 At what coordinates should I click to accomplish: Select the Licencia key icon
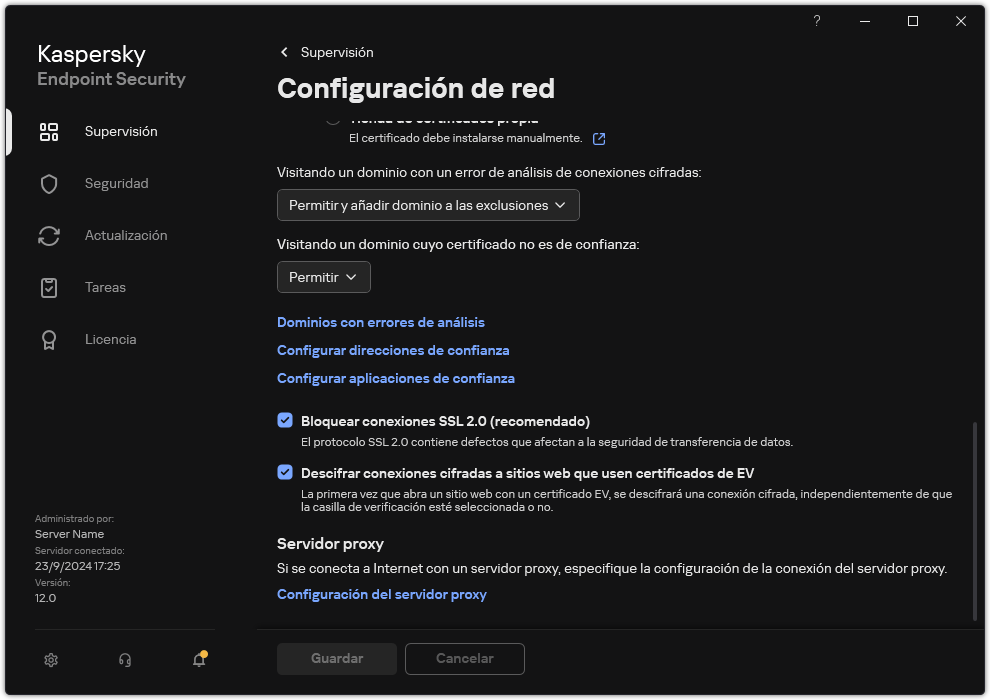(x=48, y=339)
